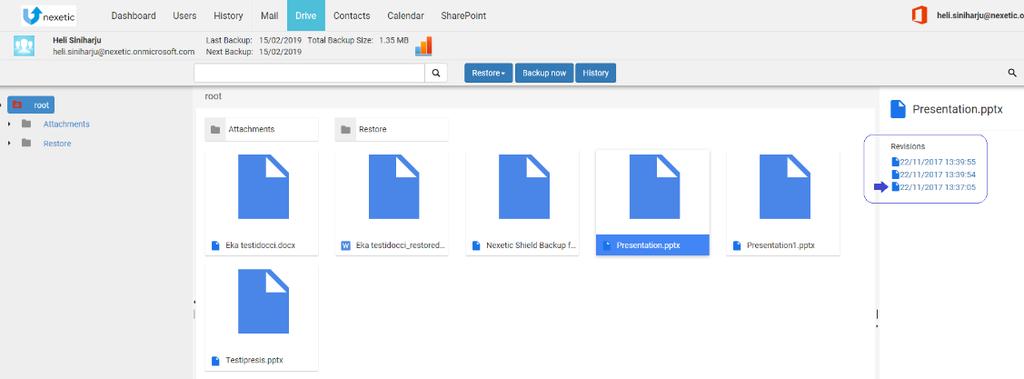Click the Attachments folder icon in tree
1024x379 pixels.
pyautogui.click(x=26, y=124)
